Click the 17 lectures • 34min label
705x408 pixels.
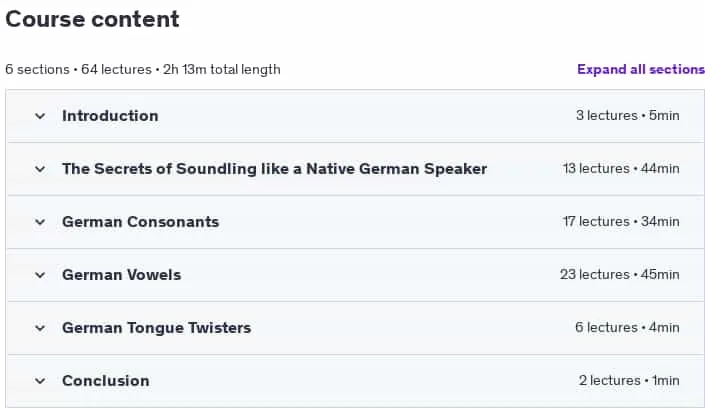pyautogui.click(x=621, y=222)
